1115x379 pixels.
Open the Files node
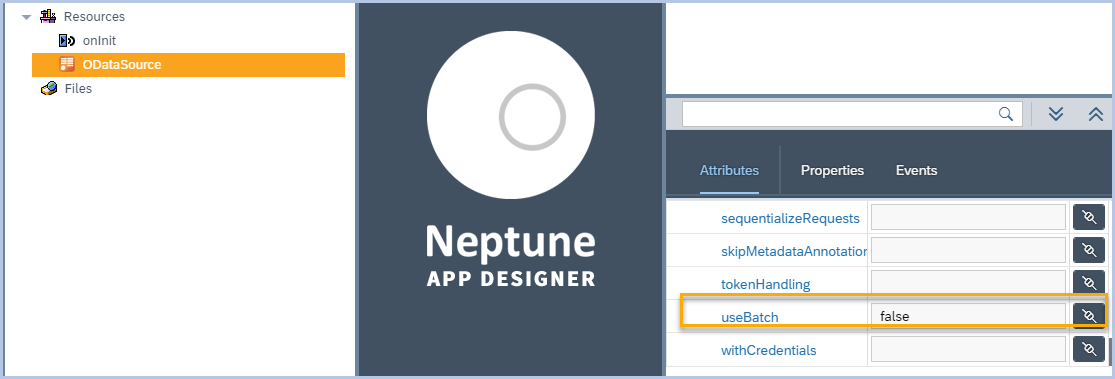78,89
